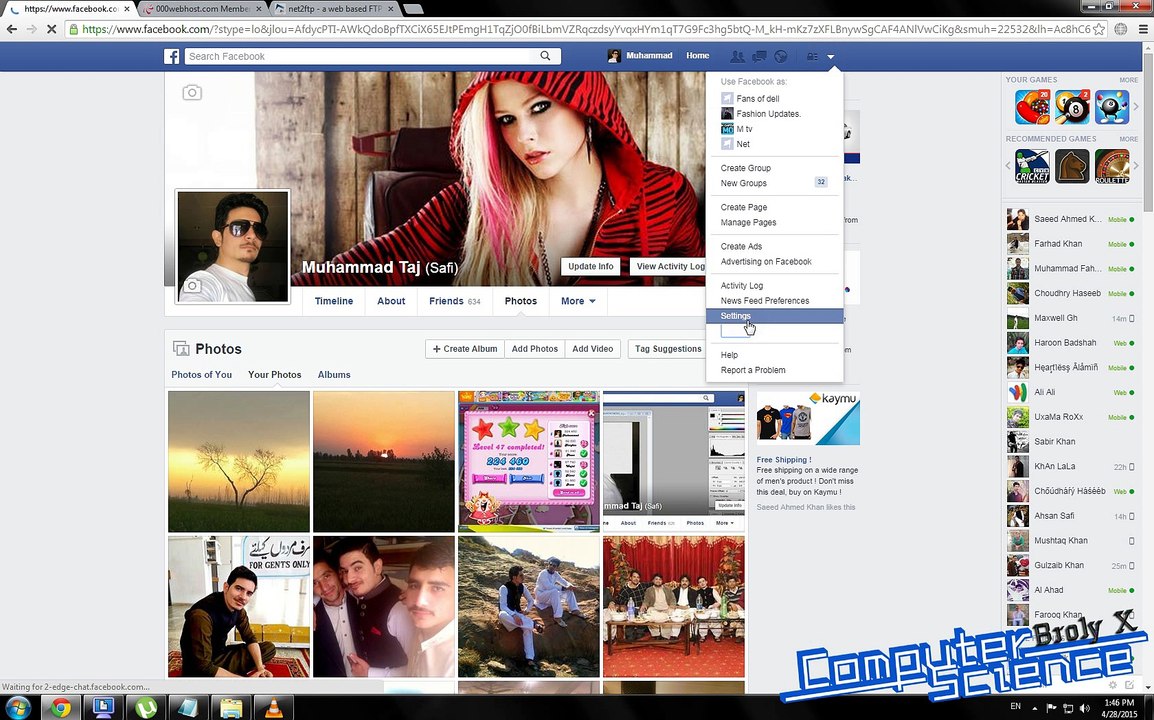Screen dimensions: 1154x720
Task: Click the Create Album button
Action: point(465,349)
